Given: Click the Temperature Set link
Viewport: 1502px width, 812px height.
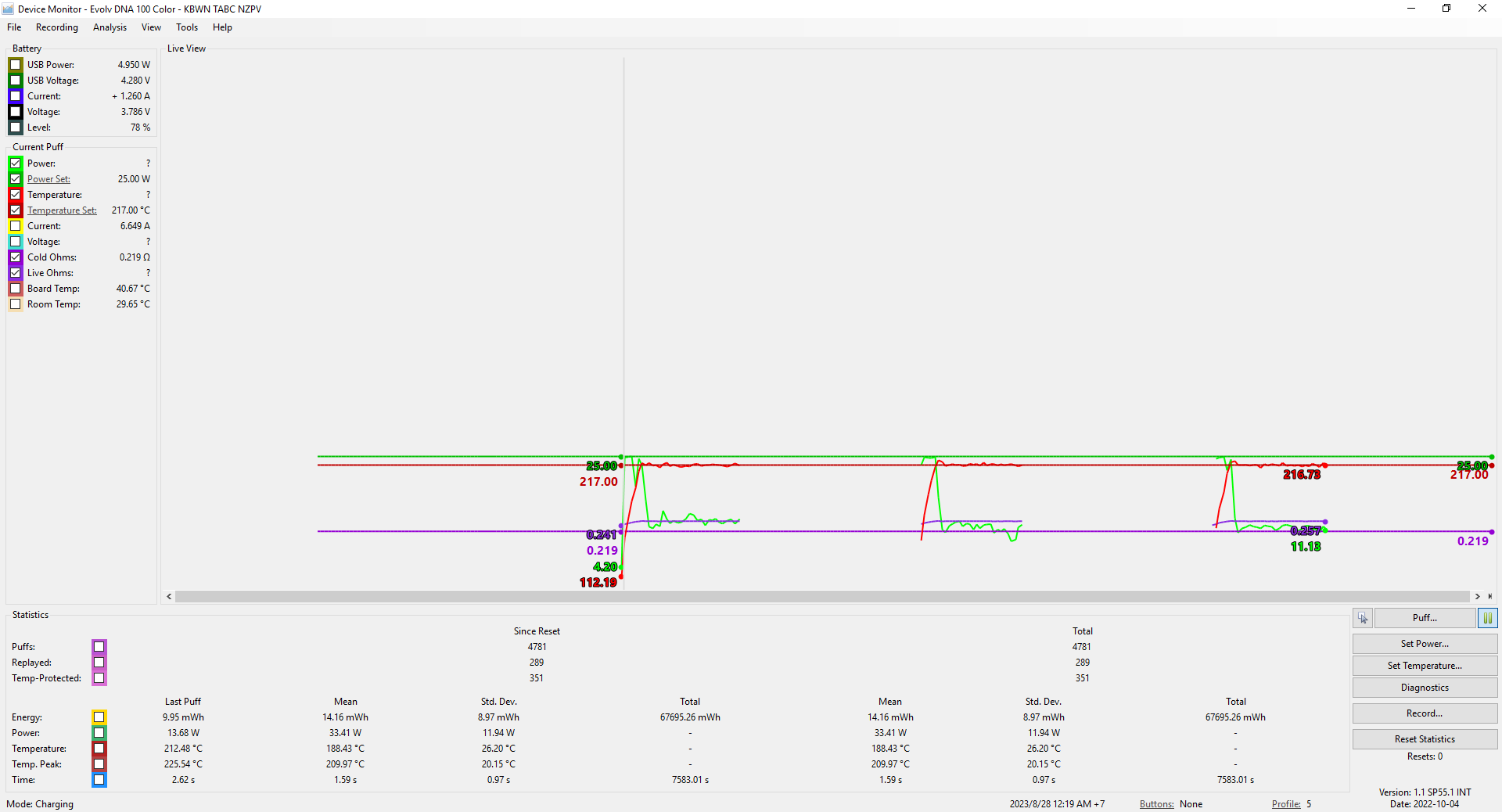Looking at the screenshot, I should (62, 210).
